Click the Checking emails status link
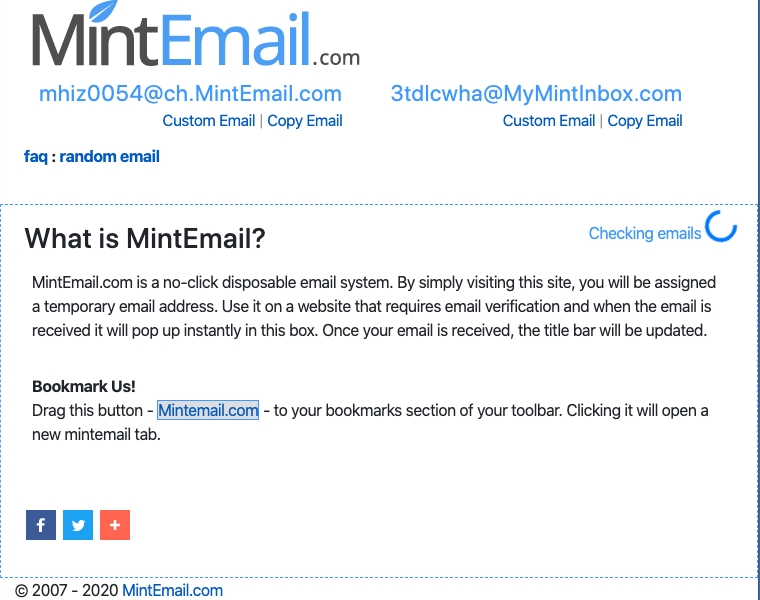 (x=644, y=233)
